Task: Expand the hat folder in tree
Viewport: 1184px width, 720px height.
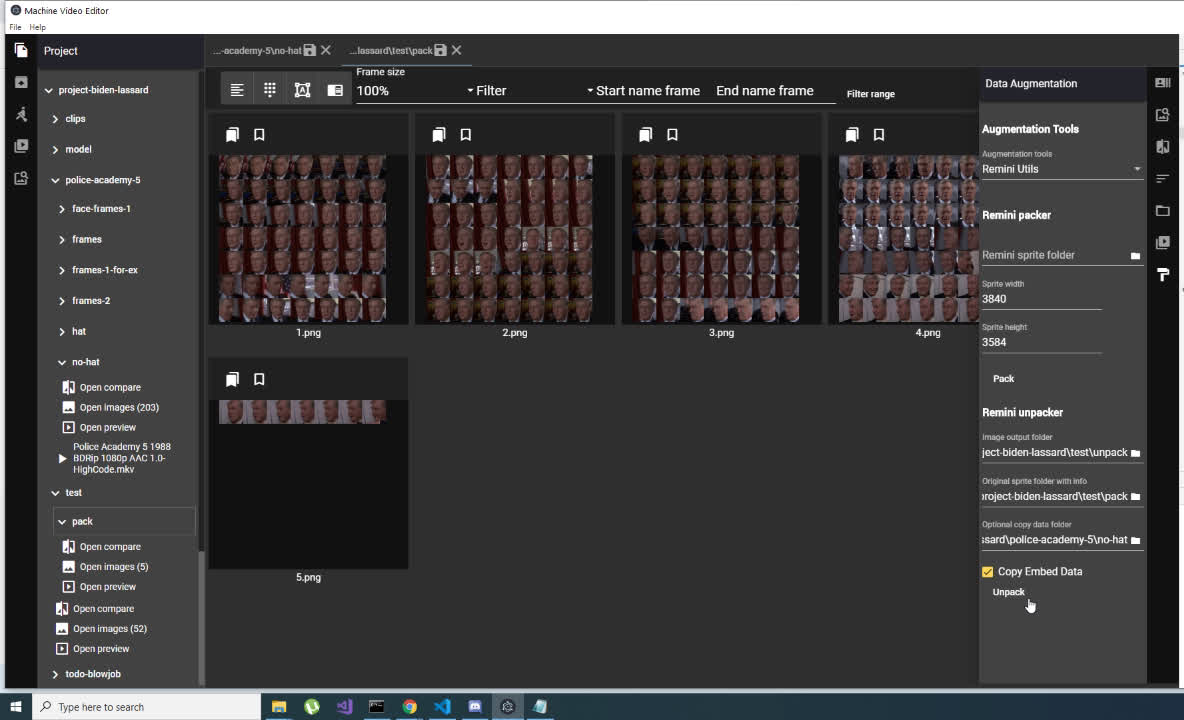Action: click(62, 331)
